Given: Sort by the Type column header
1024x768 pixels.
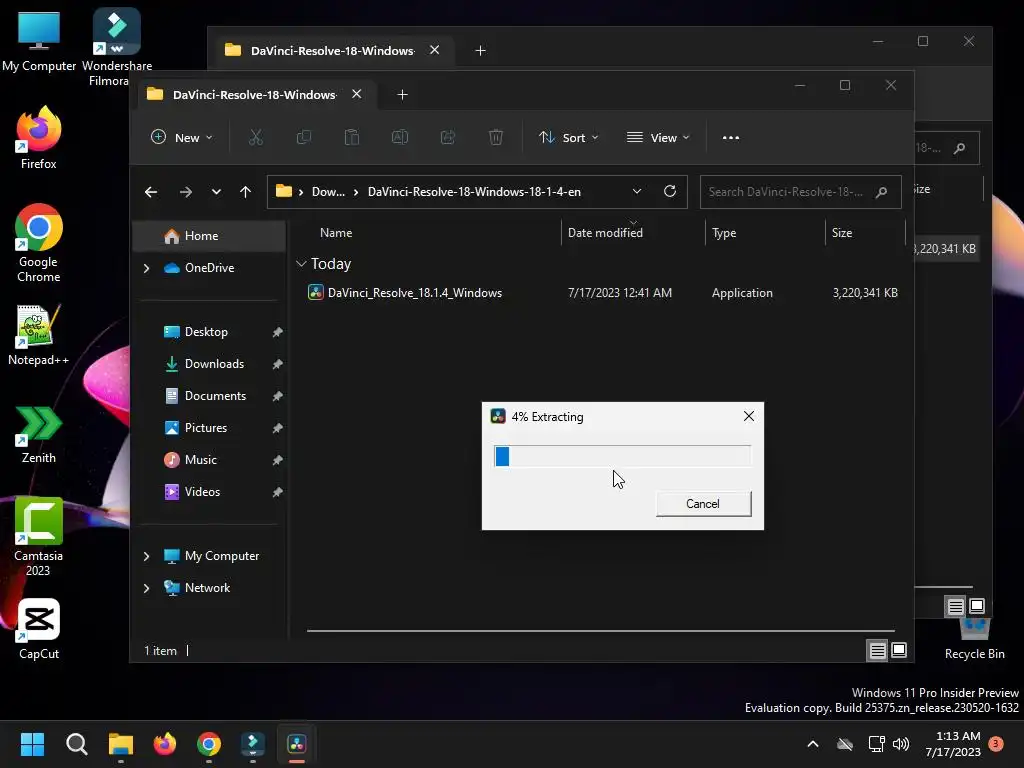Looking at the screenshot, I should click(x=724, y=232).
